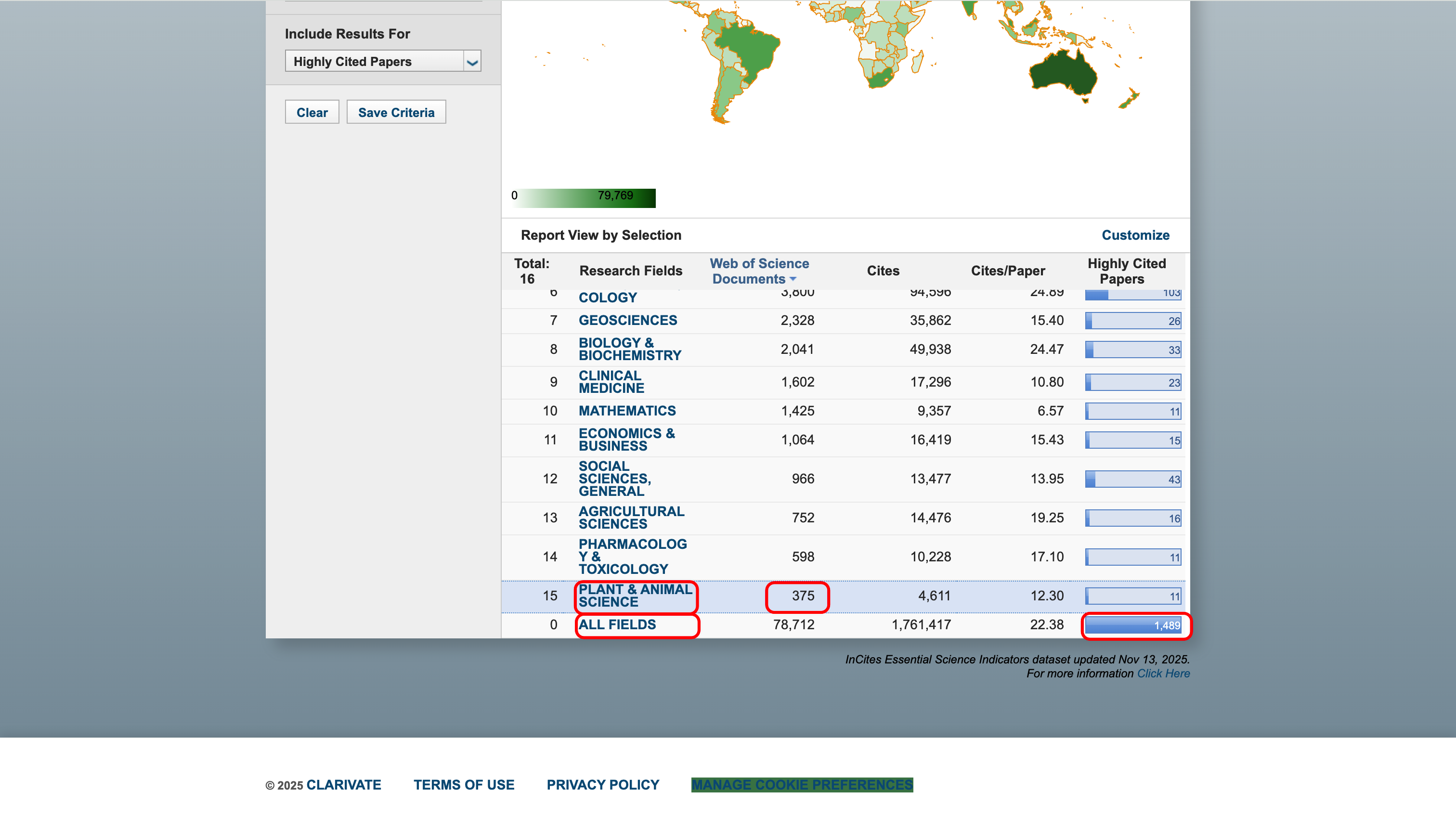This screenshot has width=1456, height=830.
Task: Open the MATHEMATICS research field
Action: click(627, 411)
